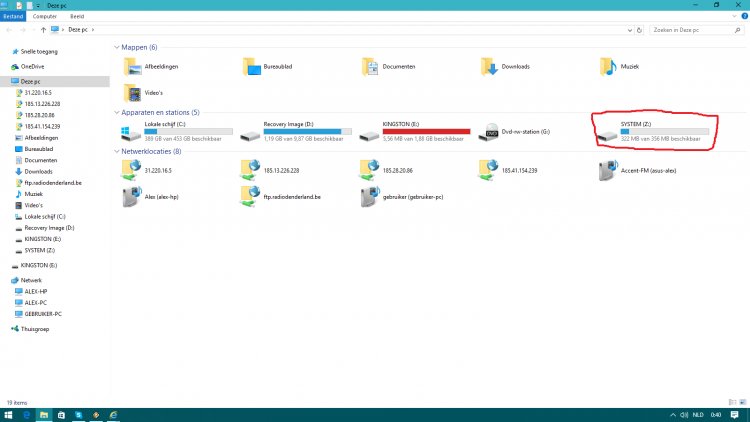Select ALEX-HP under Netwerk
The height and width of the screenshot is (422, 750).
pyautogui.click(x=36, y=291)
